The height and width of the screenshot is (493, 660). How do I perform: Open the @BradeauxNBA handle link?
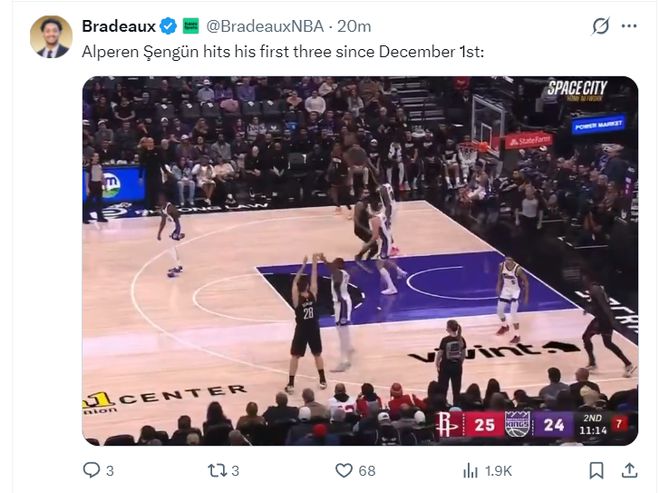point(265,26)
